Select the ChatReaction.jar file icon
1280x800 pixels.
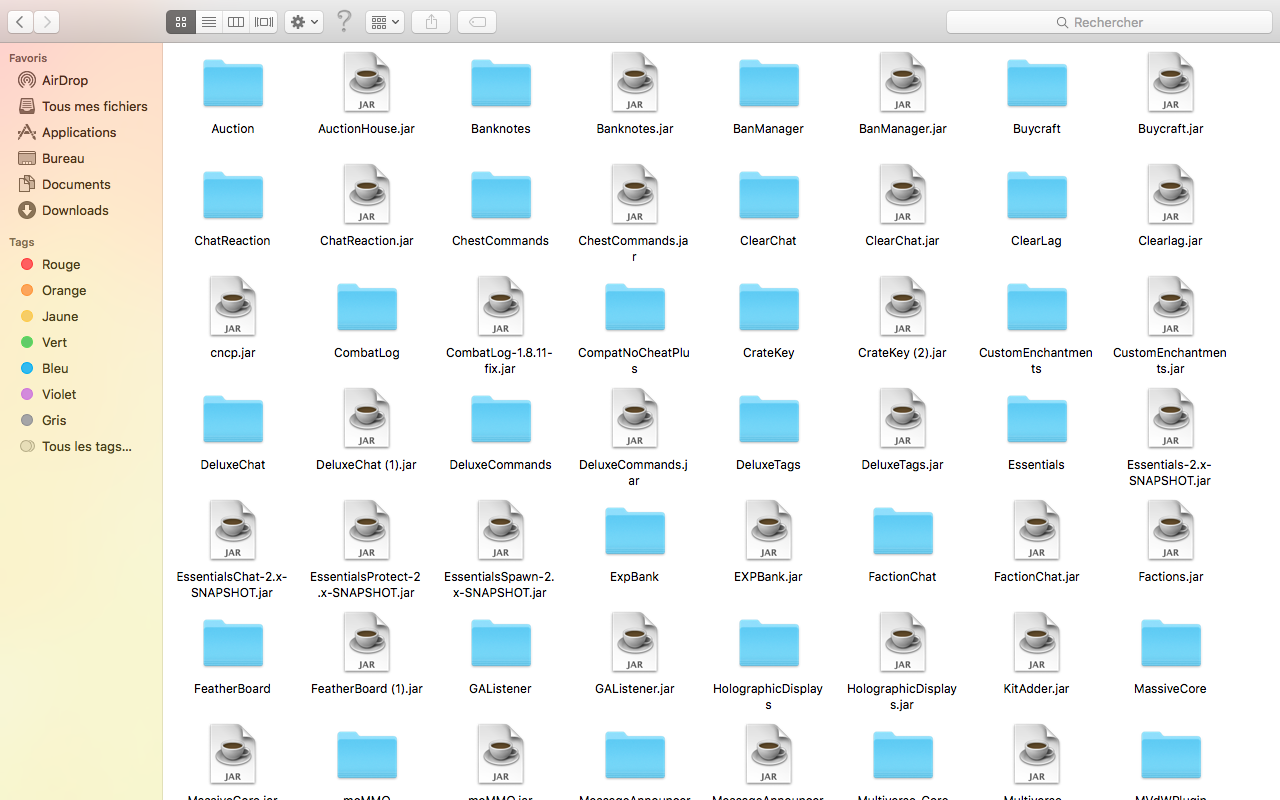(367, 194)
